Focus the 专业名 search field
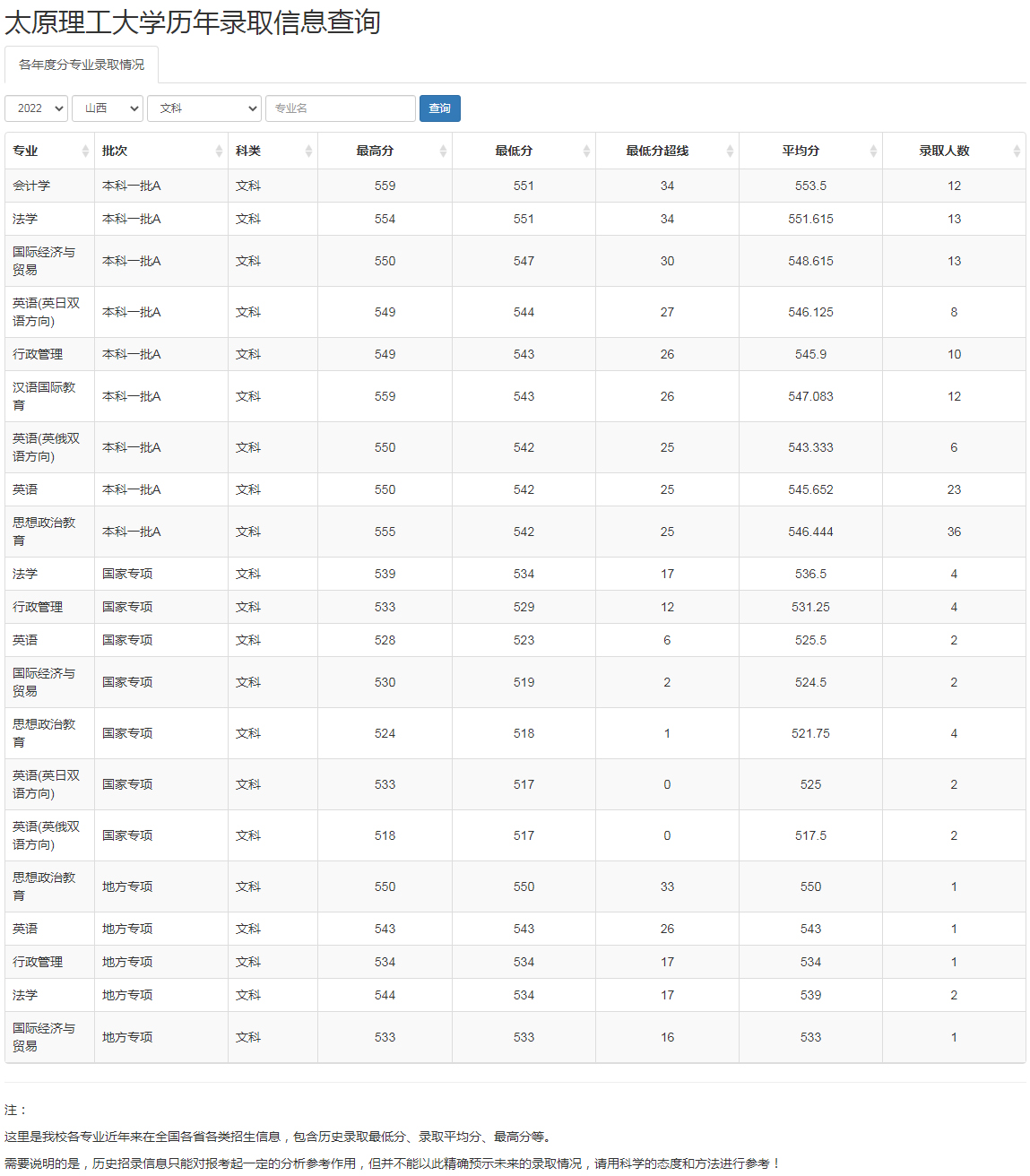The width and height of the screenshot is (1030, 1176). coord(341,108)
